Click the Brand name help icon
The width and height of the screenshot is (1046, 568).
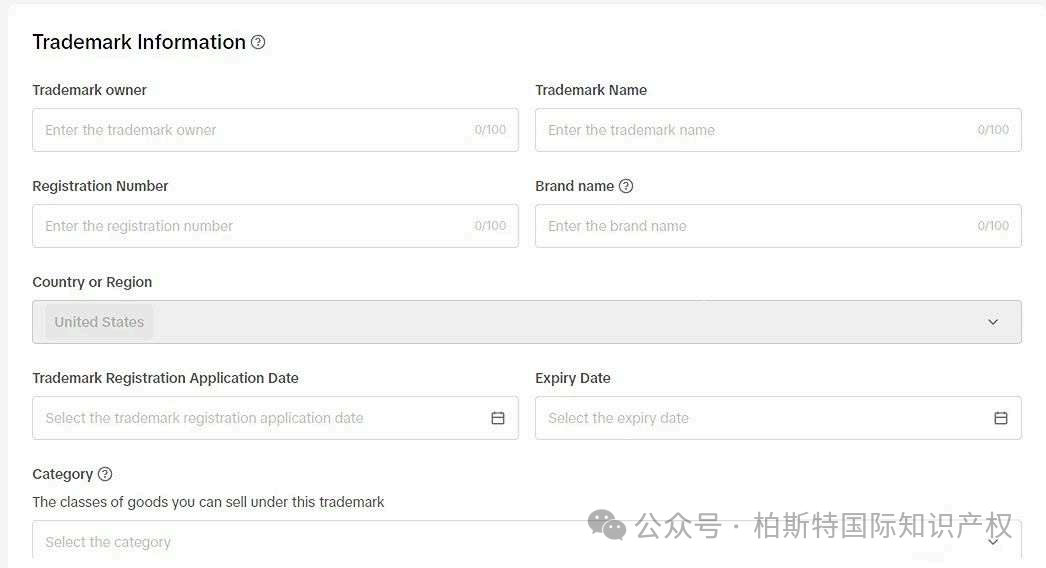pos(626,186)
